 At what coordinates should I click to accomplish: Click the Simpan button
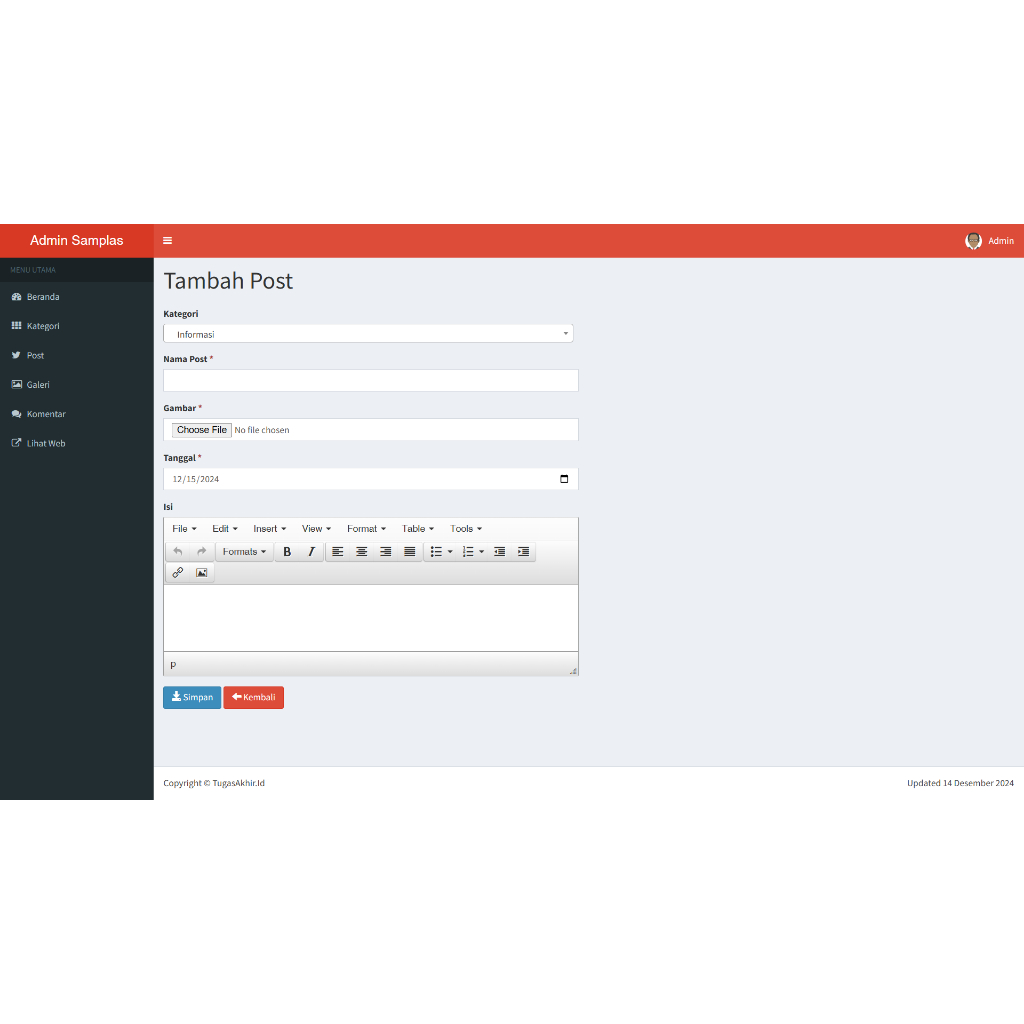(192, 697)
